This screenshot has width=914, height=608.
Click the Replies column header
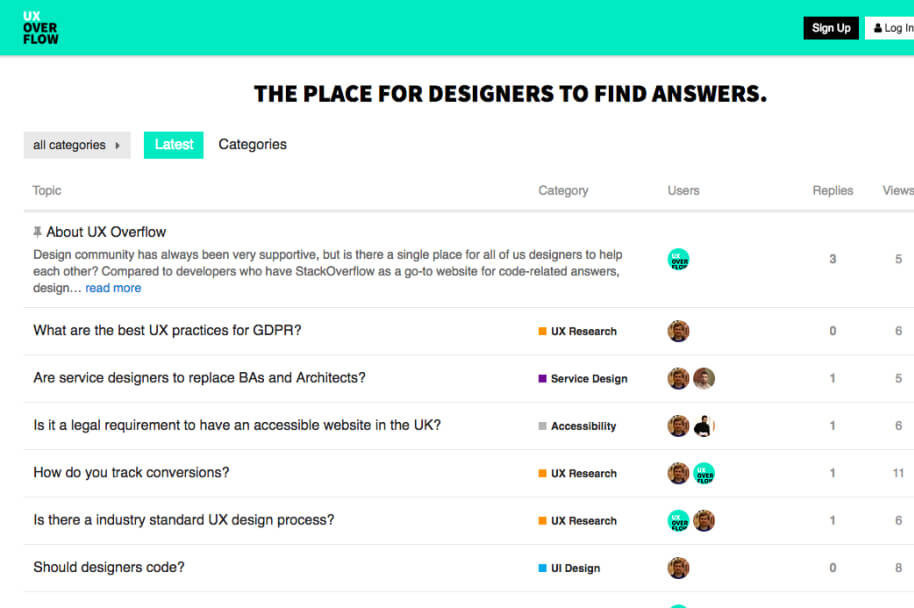[x=832, y=190]
